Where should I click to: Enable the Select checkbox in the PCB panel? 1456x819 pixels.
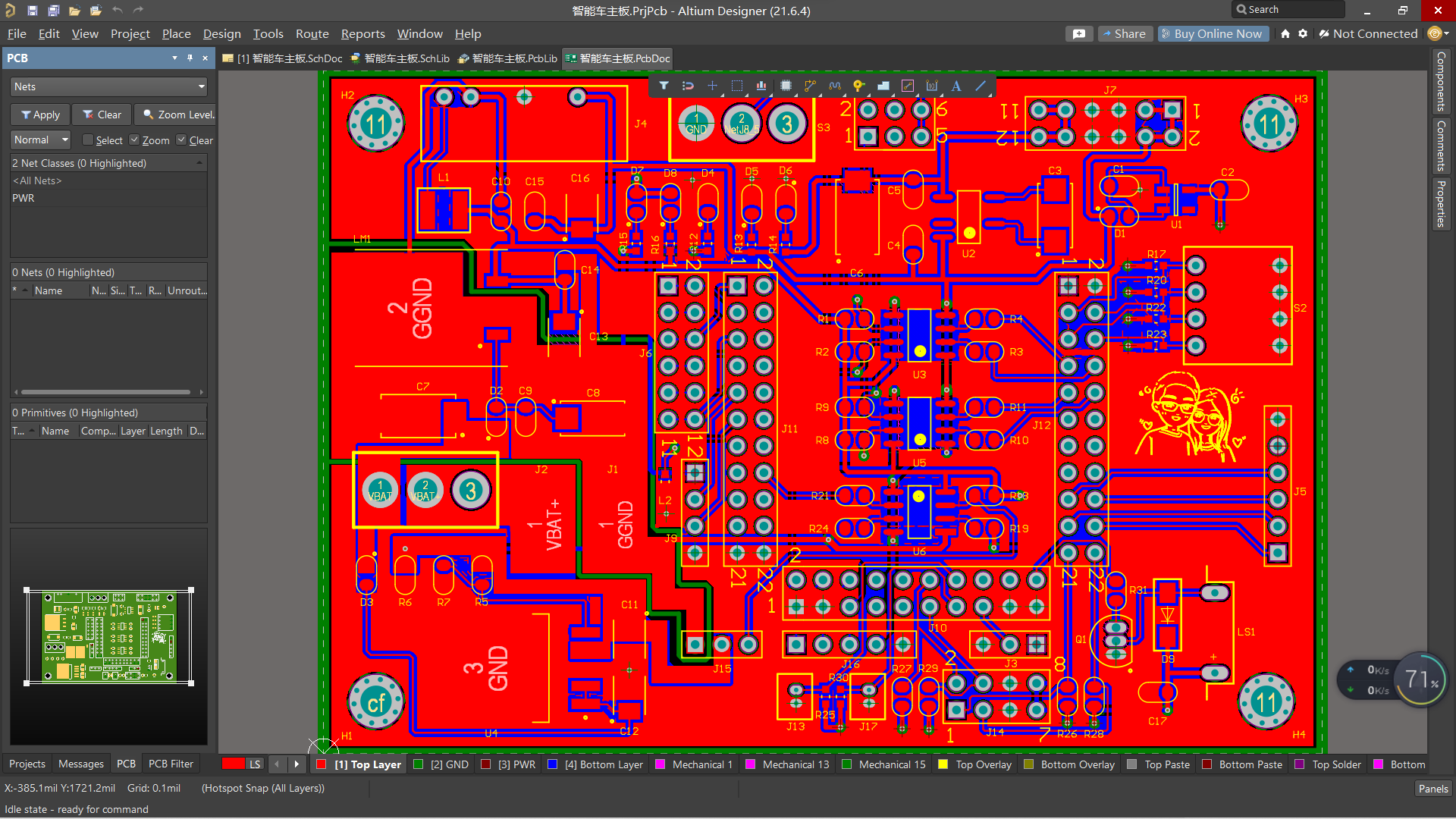[87, 140]
